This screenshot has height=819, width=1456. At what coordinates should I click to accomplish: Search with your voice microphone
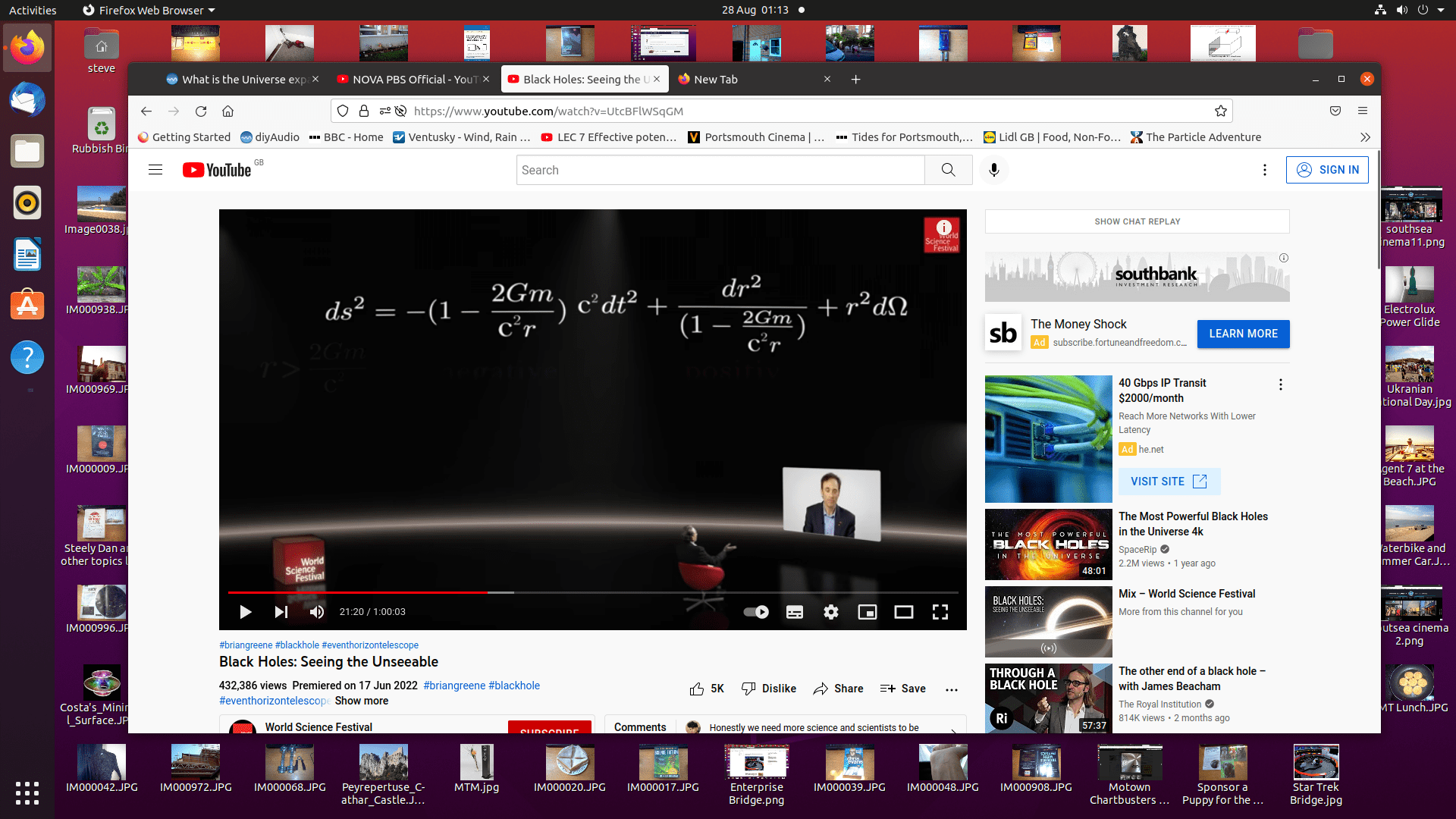coord(994,170)
